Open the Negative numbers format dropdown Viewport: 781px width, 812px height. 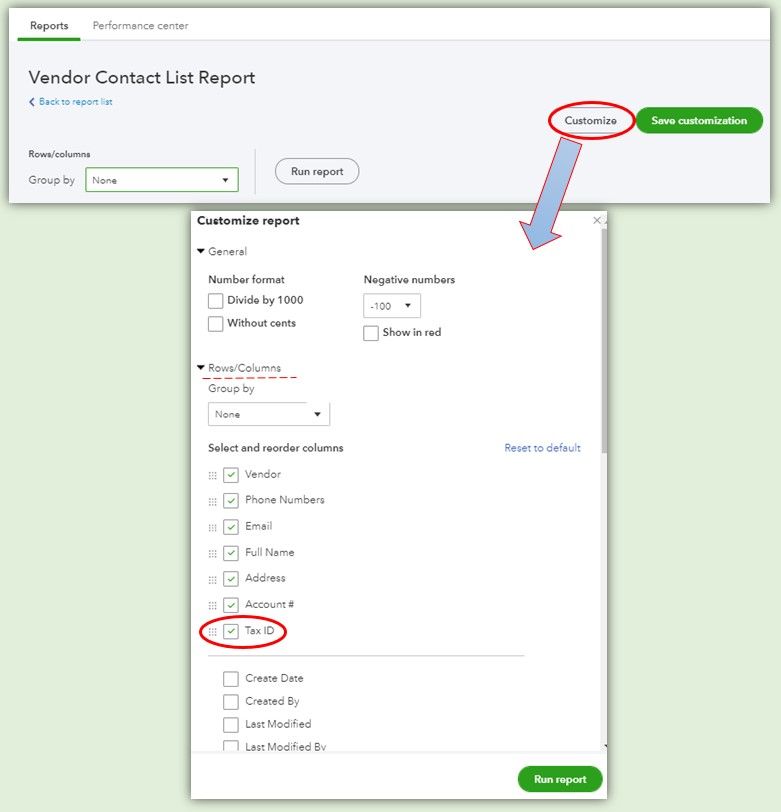pos(392,306)
